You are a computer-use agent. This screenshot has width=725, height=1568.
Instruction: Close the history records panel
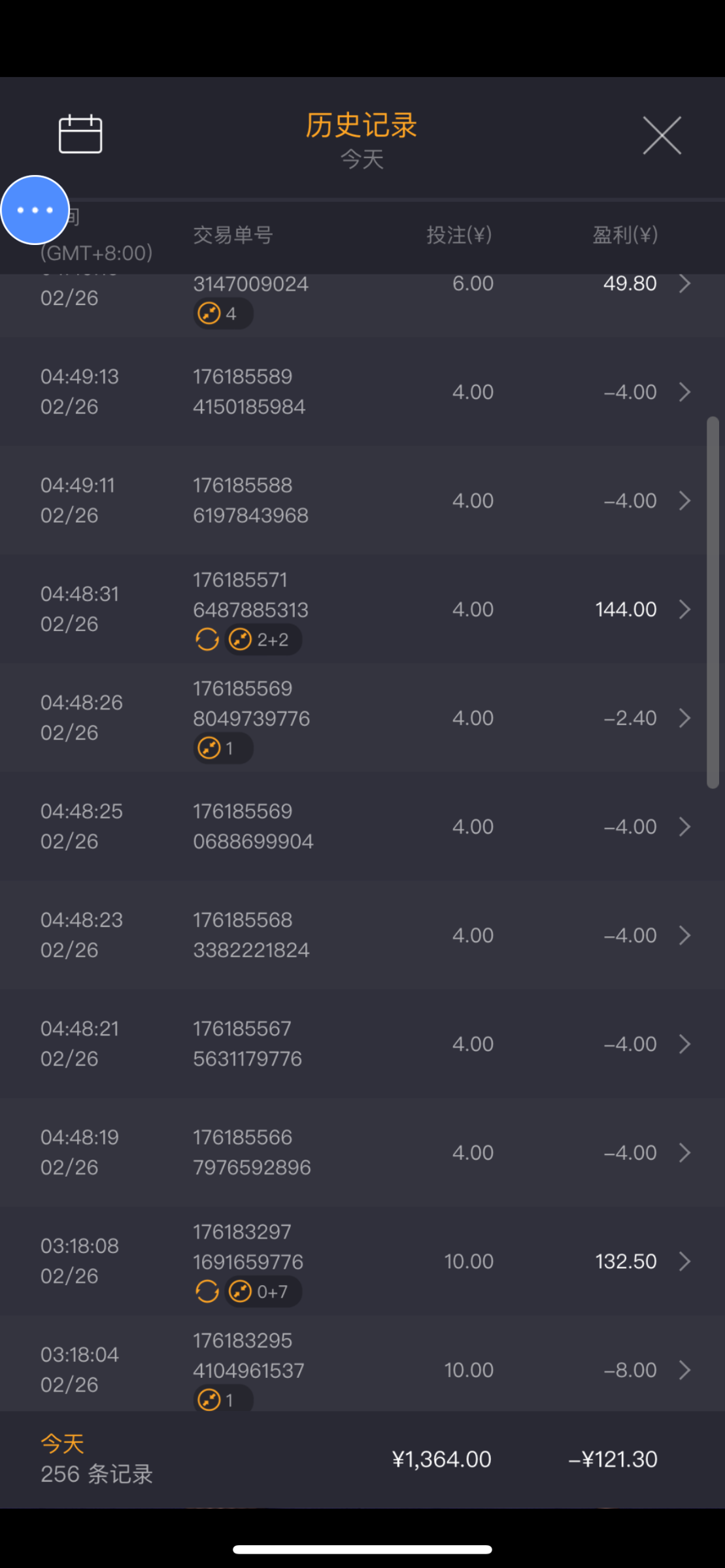[x=662, y=136]
